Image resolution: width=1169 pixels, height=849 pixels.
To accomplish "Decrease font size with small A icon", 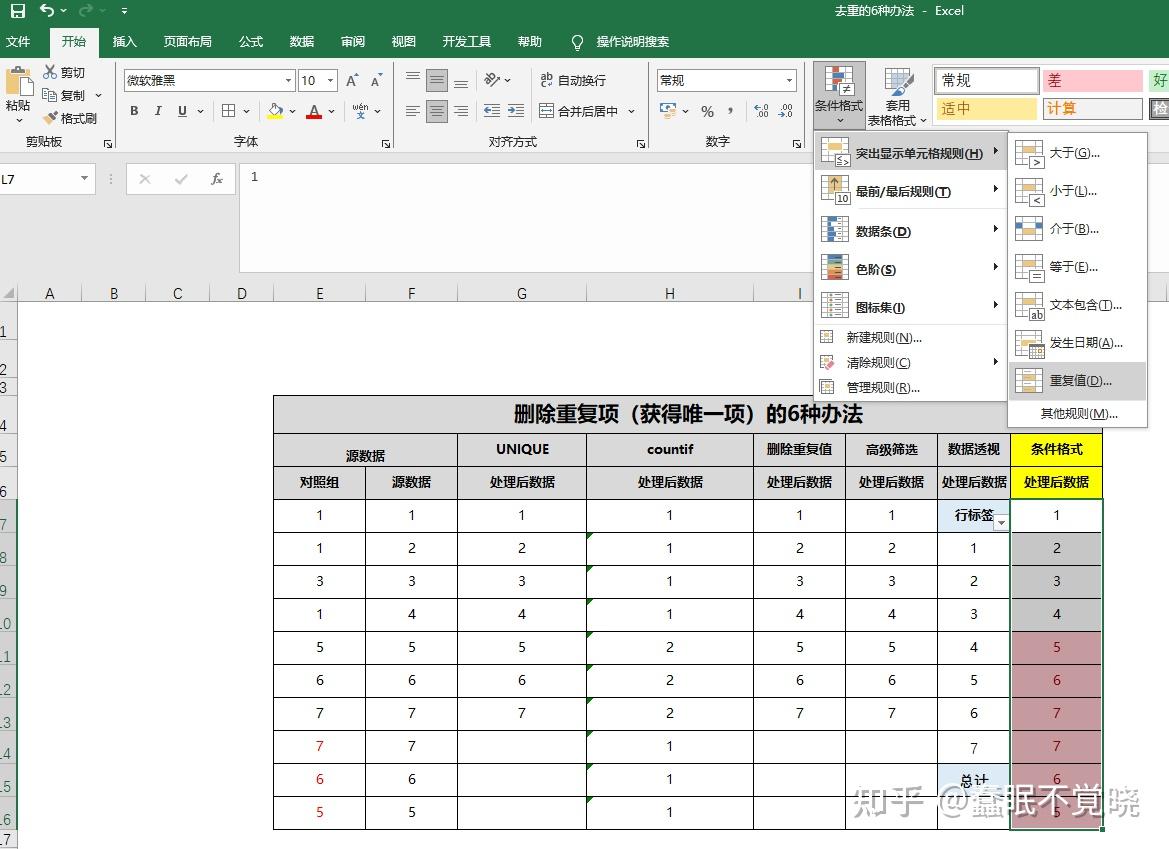I will click(x=376, y=81).
